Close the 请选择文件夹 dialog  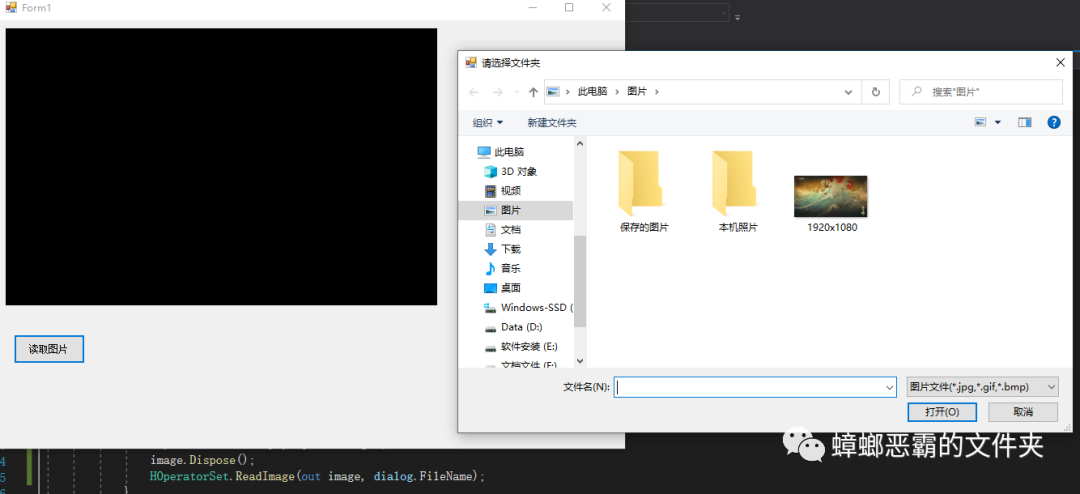(1060, 62)
